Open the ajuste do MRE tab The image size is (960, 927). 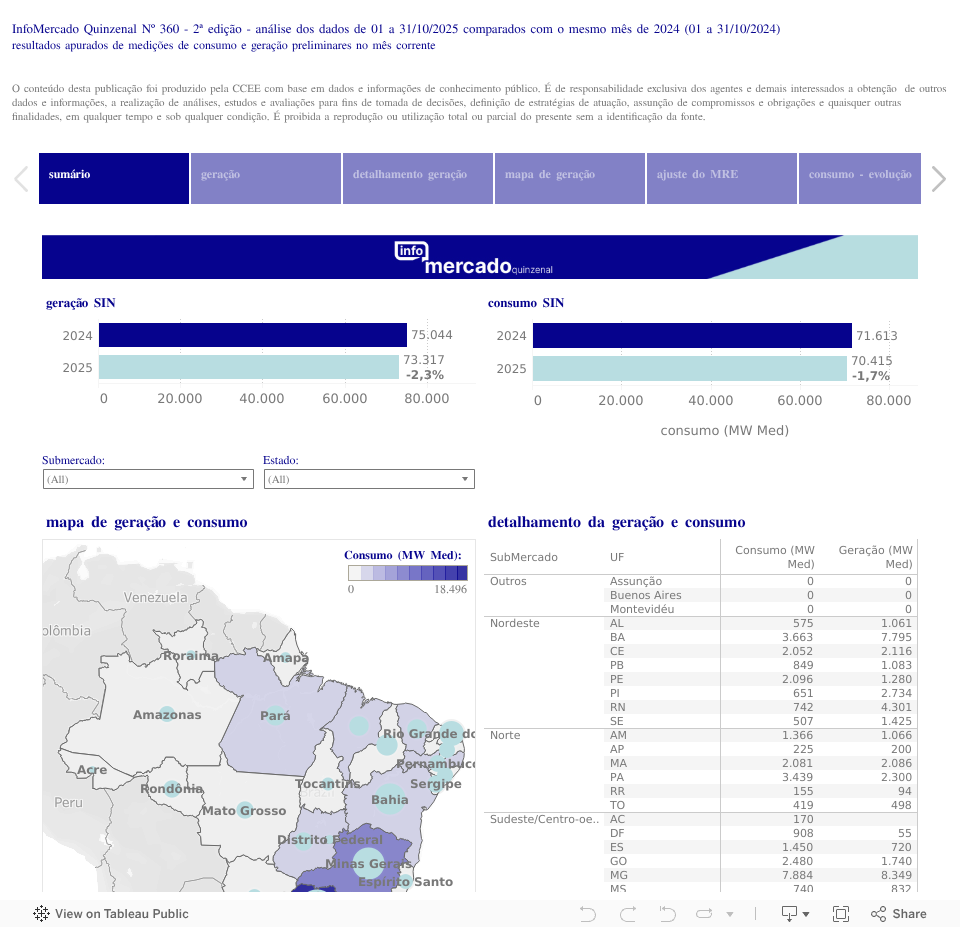pyautogui.click(x=721, y=178)
